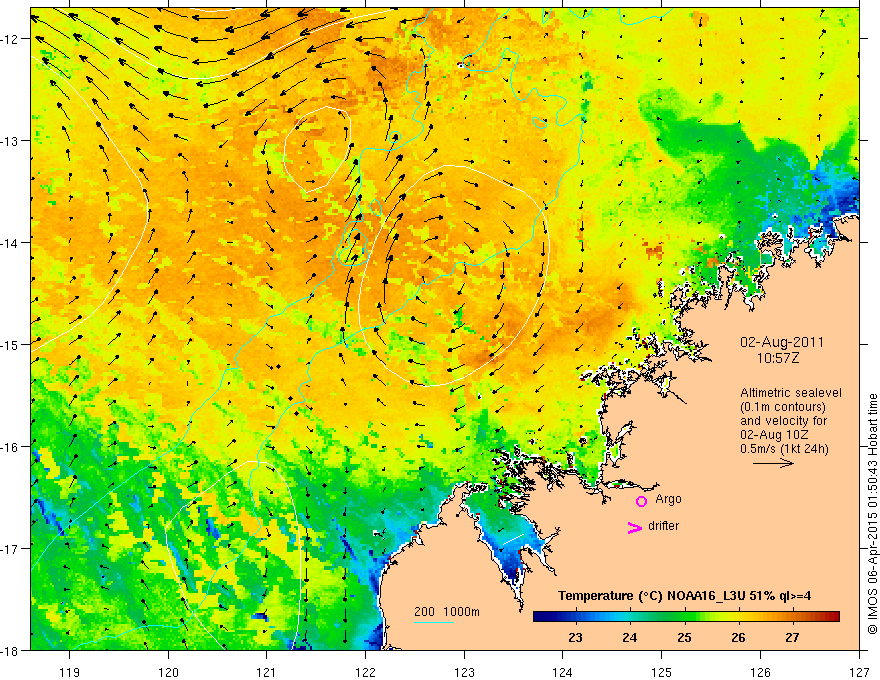Click the longitude label 125
The image size is (880, 680).
[x=662, y=672]
